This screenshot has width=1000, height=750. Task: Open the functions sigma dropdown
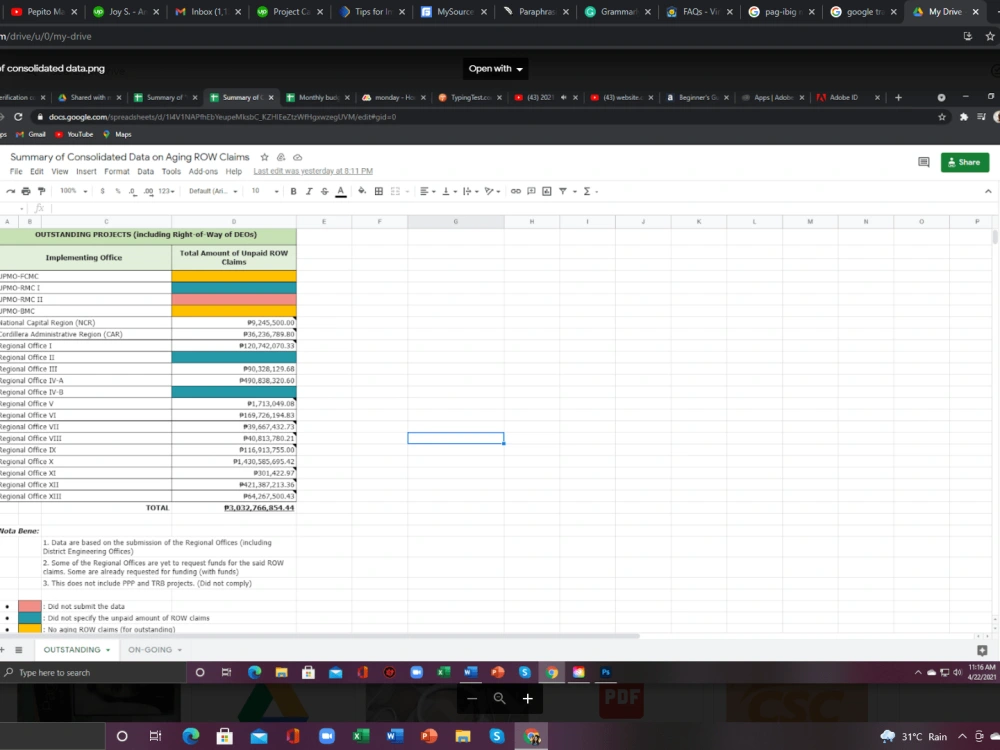point(590,191)
